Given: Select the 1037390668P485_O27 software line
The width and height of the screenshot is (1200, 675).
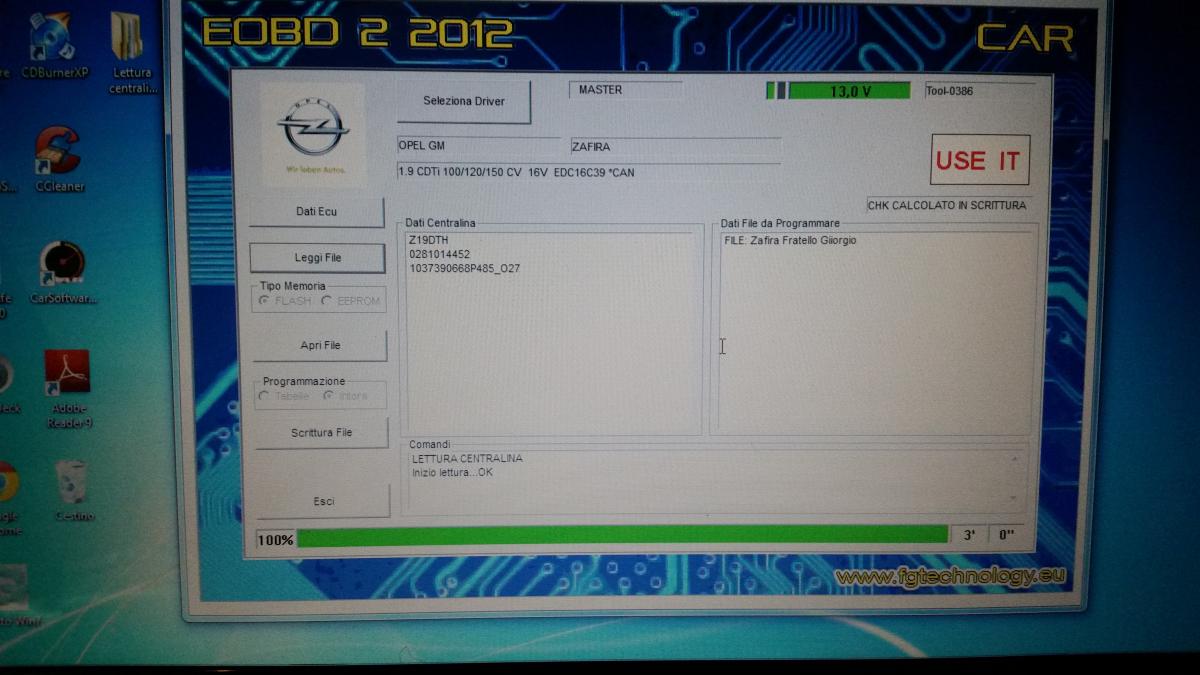Looking at the screenshot, I should 464,268.
